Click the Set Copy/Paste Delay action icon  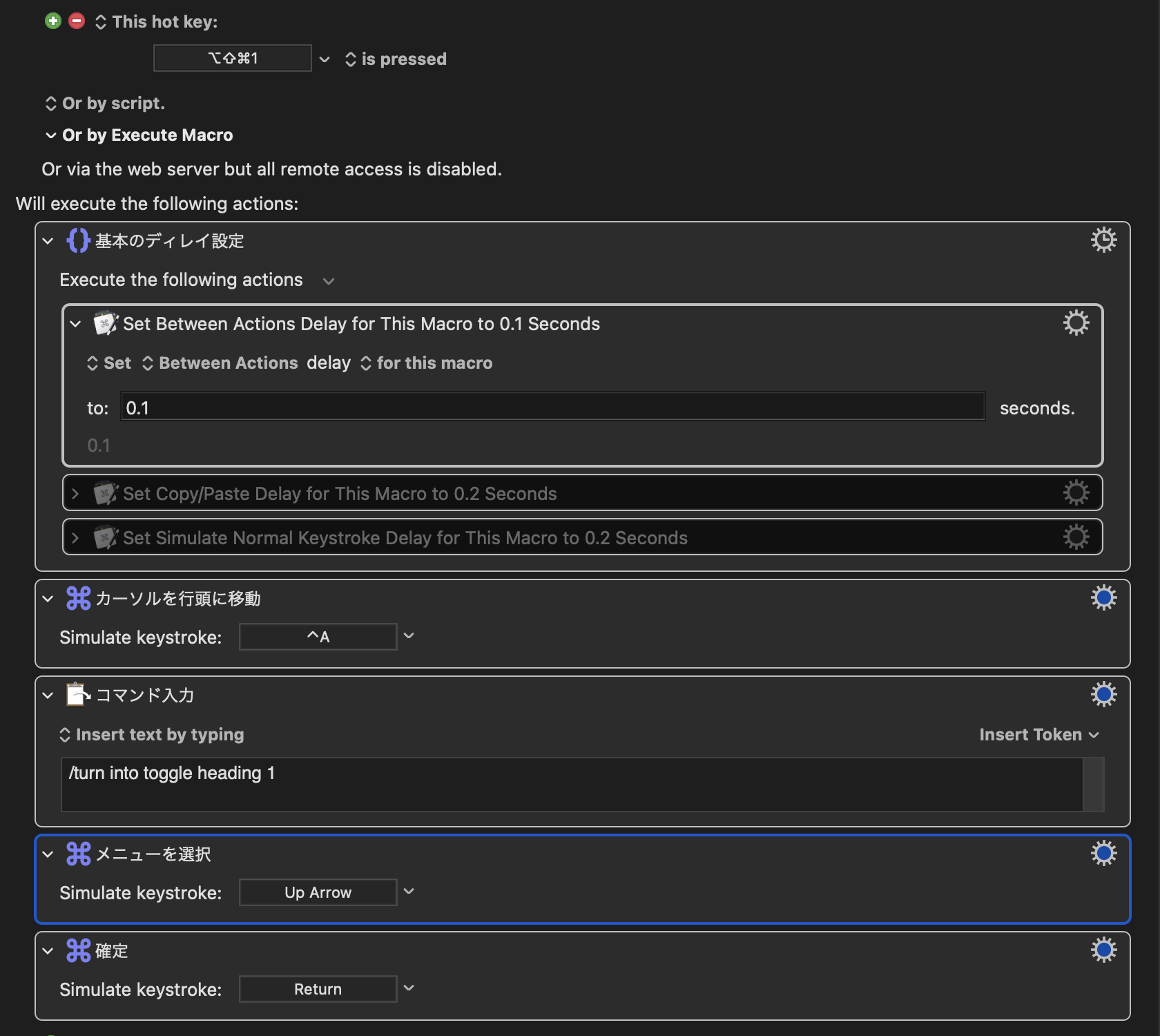[106, 493]
